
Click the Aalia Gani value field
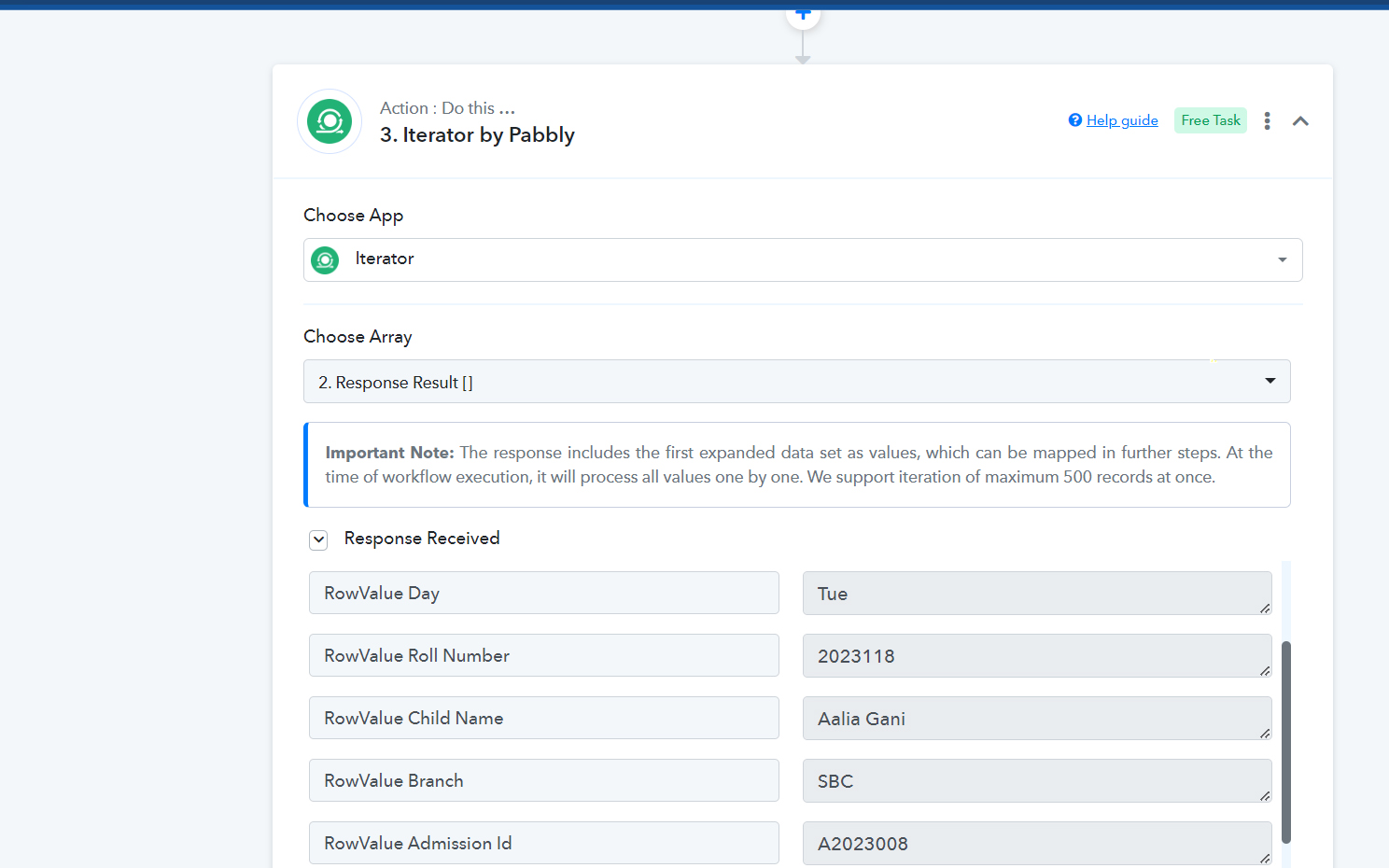pos(1037,719)
